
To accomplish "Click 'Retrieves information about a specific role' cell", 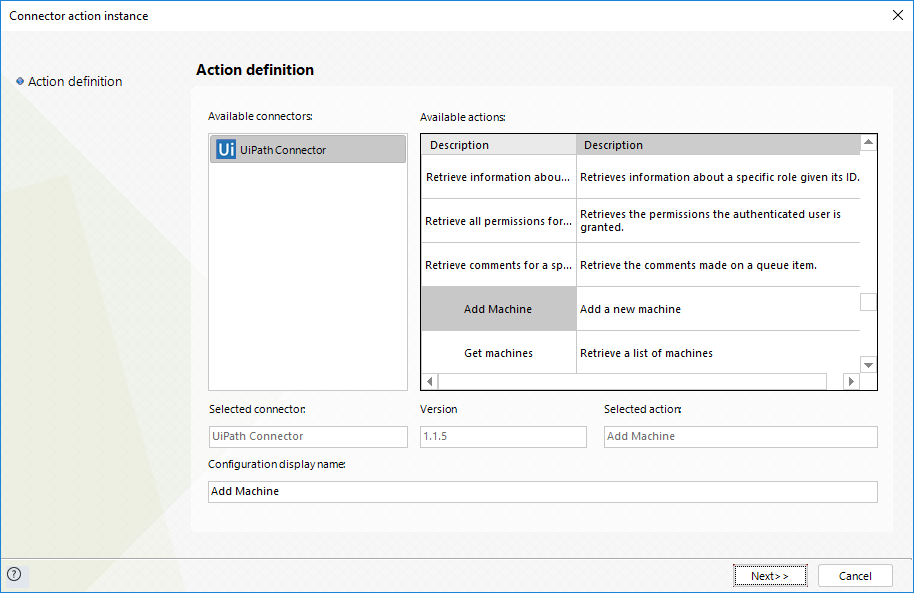I will (x=718, y=177).
